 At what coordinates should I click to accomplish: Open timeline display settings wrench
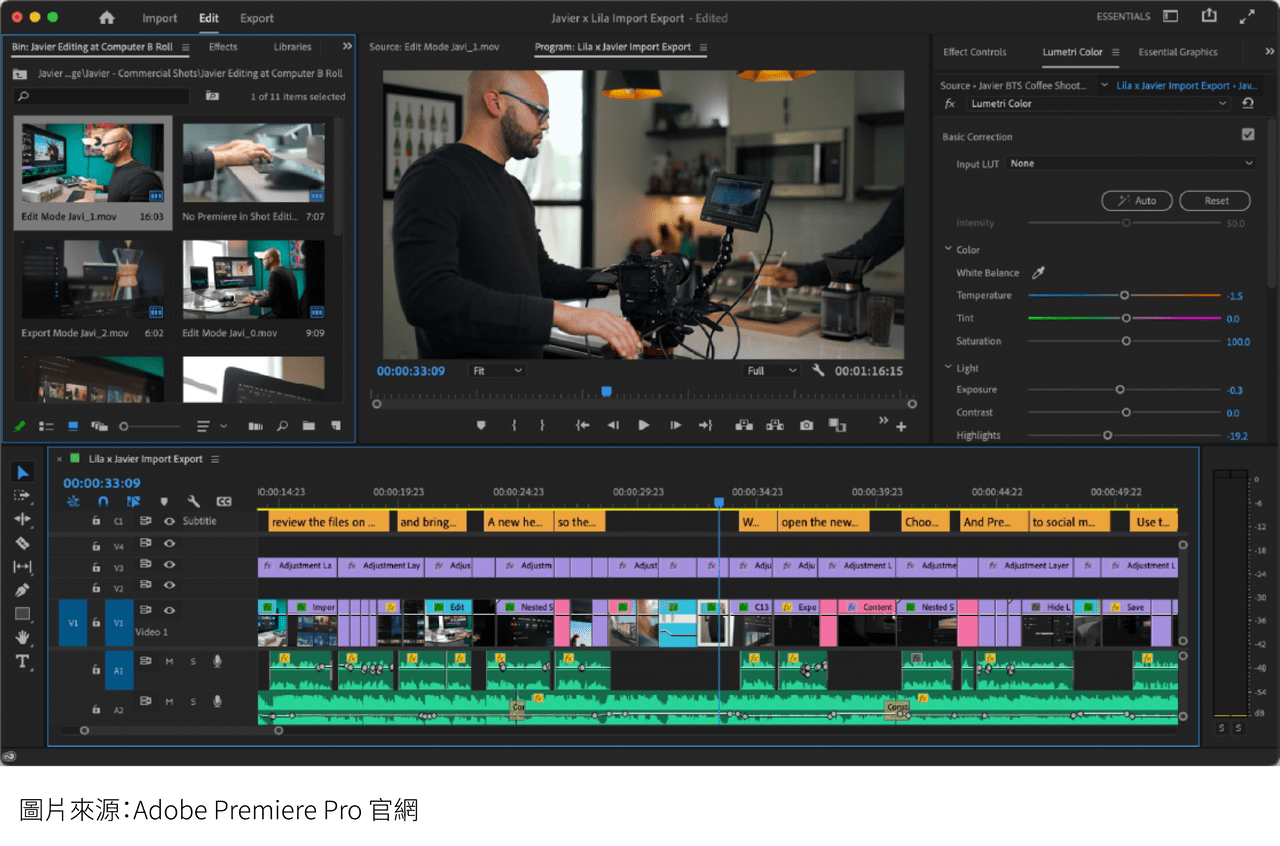pyautogui.click(x=194, y=502)
